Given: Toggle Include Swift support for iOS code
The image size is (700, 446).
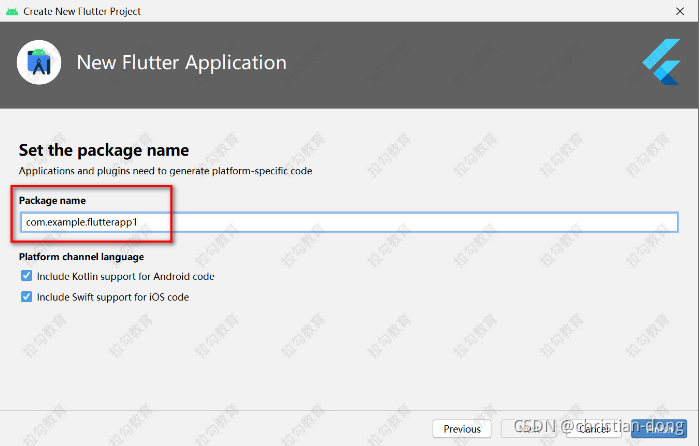Looking at the screenshot, I should tap(26, 296).
